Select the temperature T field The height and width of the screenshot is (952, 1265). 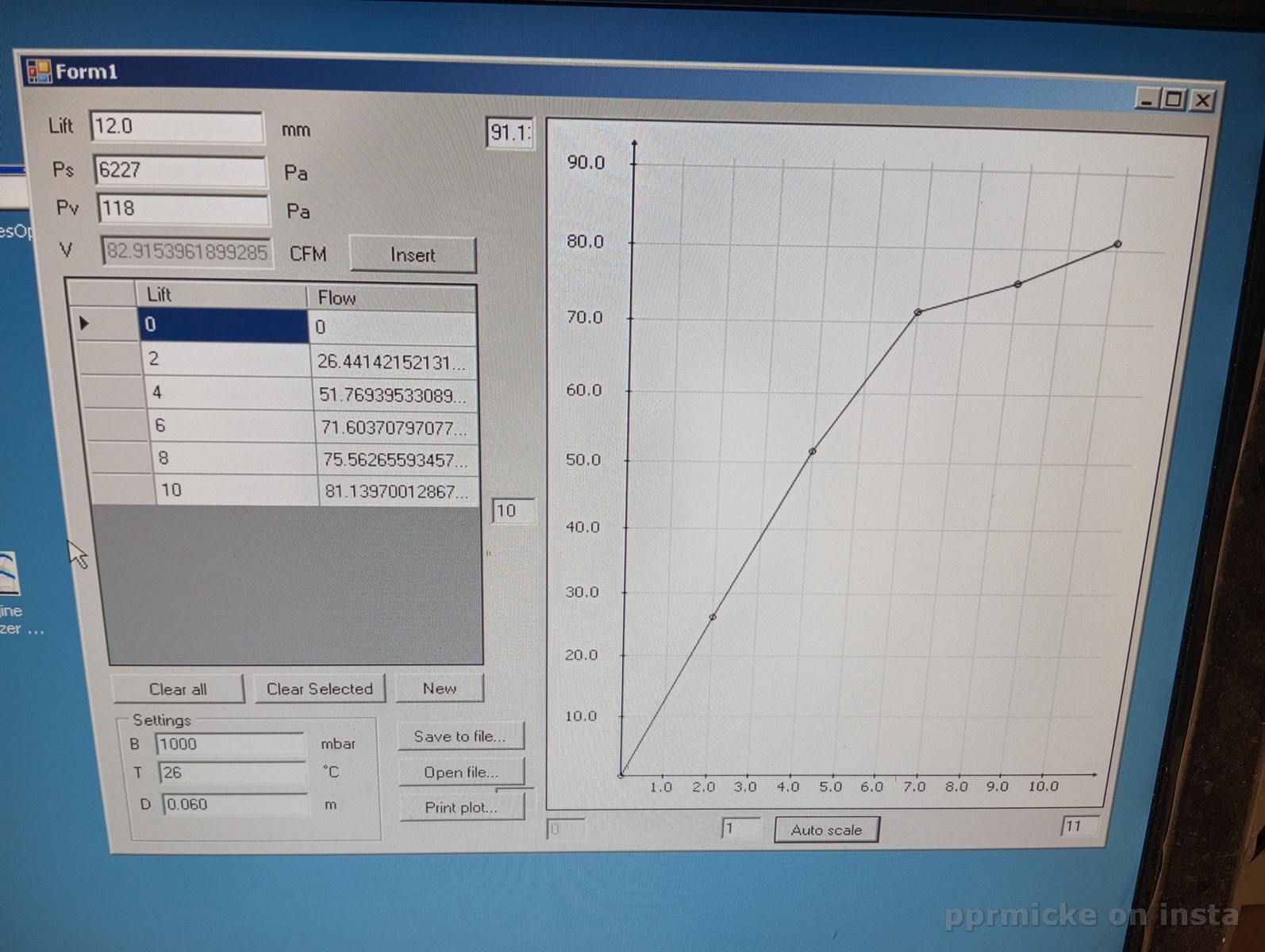click(x=232, y=773)
